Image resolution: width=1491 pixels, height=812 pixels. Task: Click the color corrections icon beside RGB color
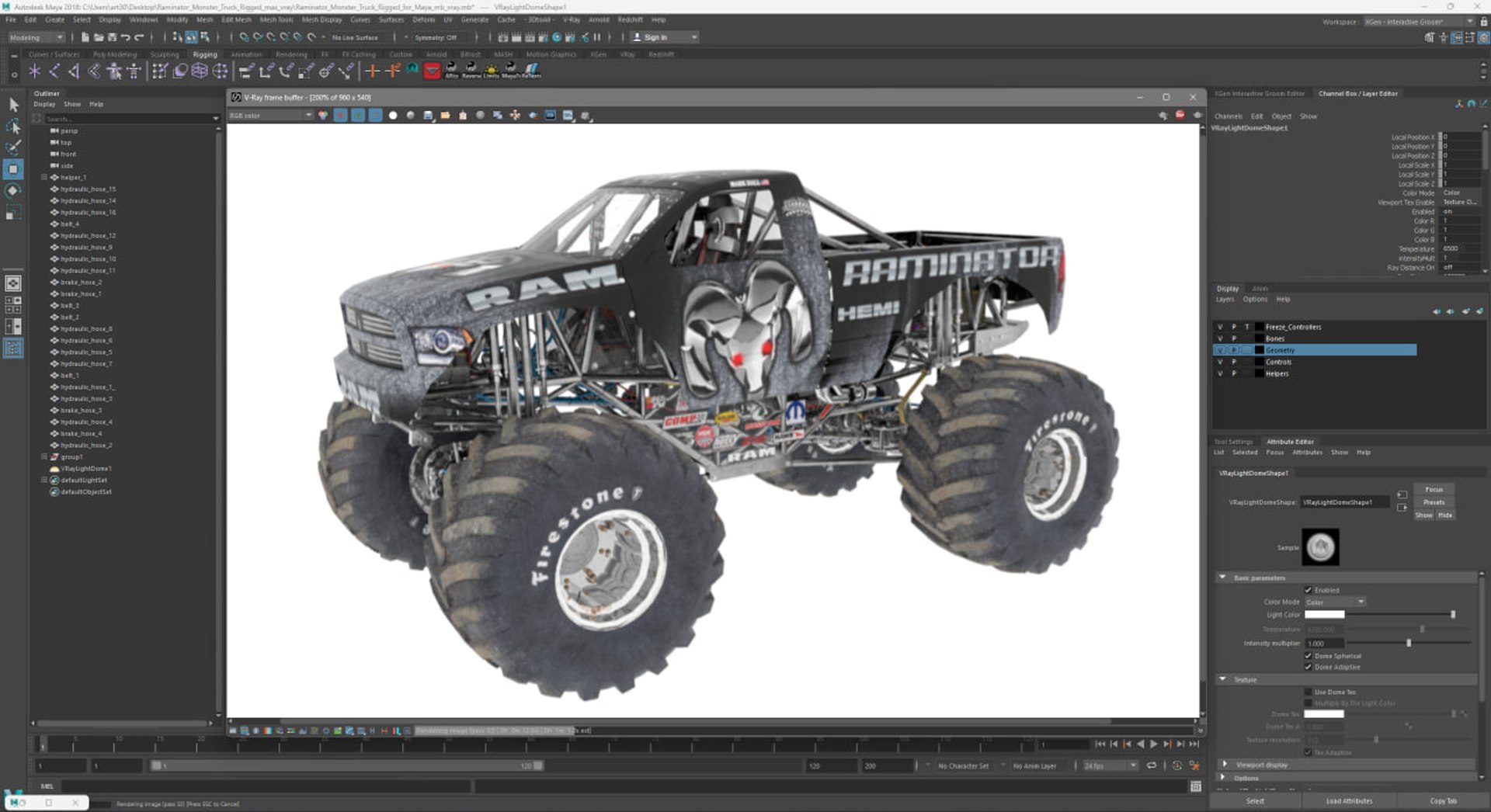(323, 116)
